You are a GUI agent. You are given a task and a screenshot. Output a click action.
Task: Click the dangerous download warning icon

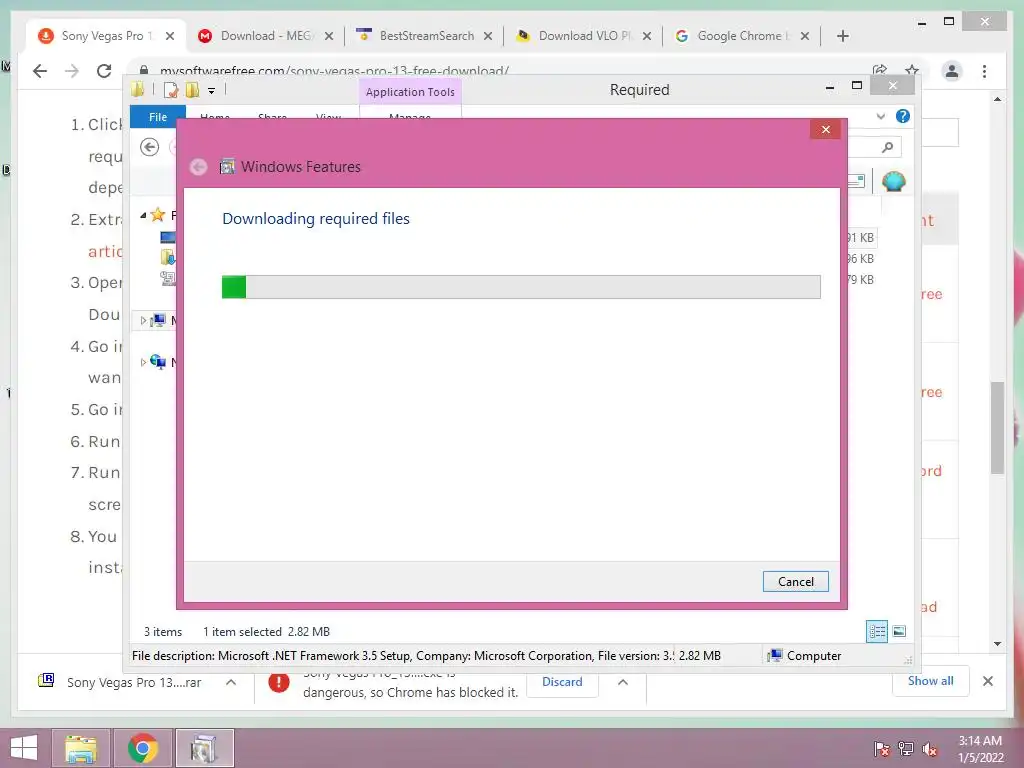[x=279, y=682]
